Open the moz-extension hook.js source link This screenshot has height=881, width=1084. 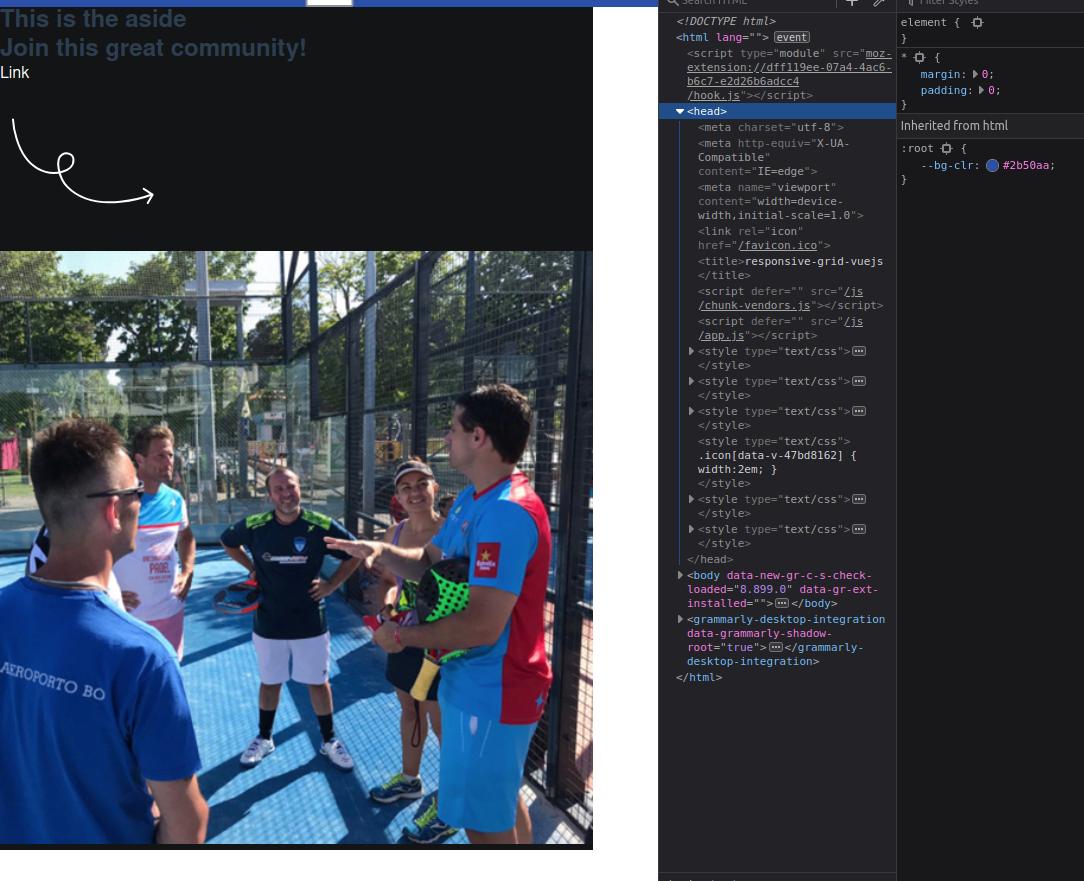point(789,75)
